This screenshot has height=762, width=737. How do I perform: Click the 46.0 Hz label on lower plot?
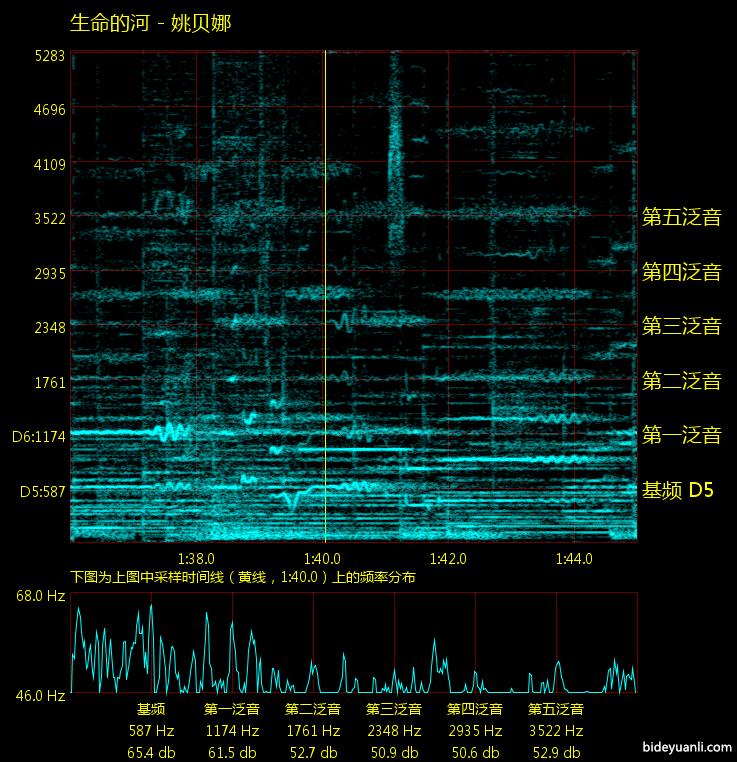click(40, 694)
